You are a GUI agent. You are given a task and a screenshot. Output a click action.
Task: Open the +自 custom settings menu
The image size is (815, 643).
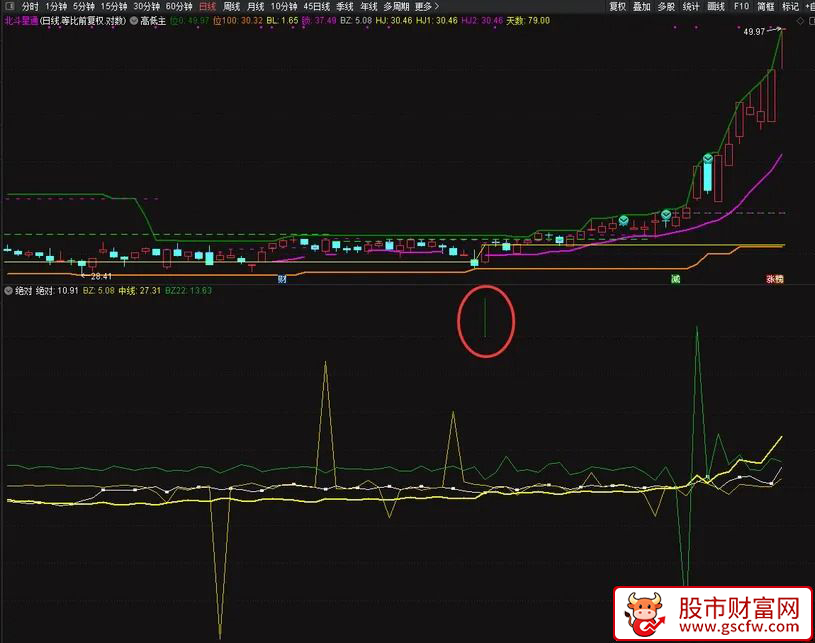click(808, 6)
